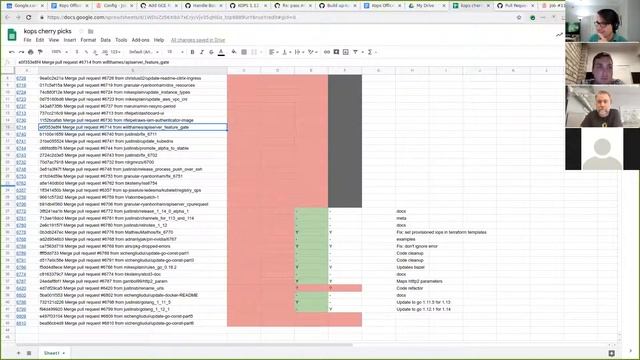Viewport: 640px width, 360px height.
Task: Click the Redo icon in the toolbar
Action: [21, 52]
